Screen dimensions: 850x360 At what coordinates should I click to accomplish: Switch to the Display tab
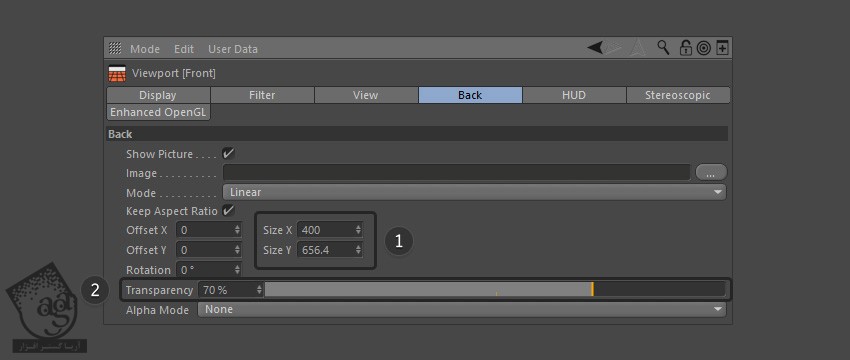pyautogui.click(x=158, y=95)
